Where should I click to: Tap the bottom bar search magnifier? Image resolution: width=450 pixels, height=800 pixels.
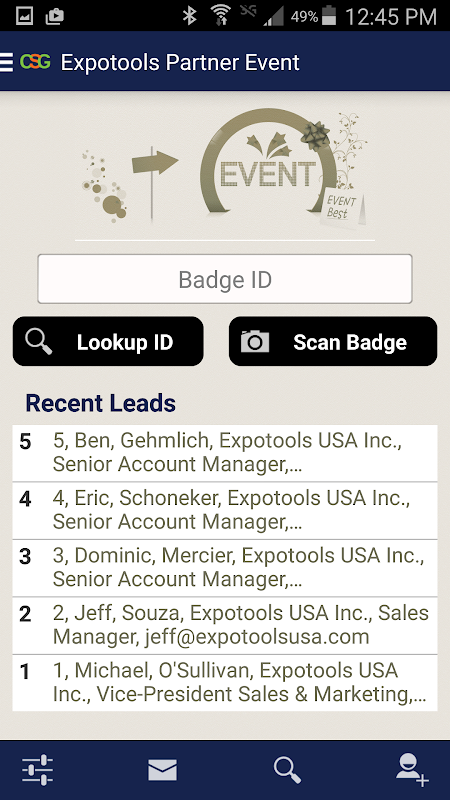click(x=287, y=770)
